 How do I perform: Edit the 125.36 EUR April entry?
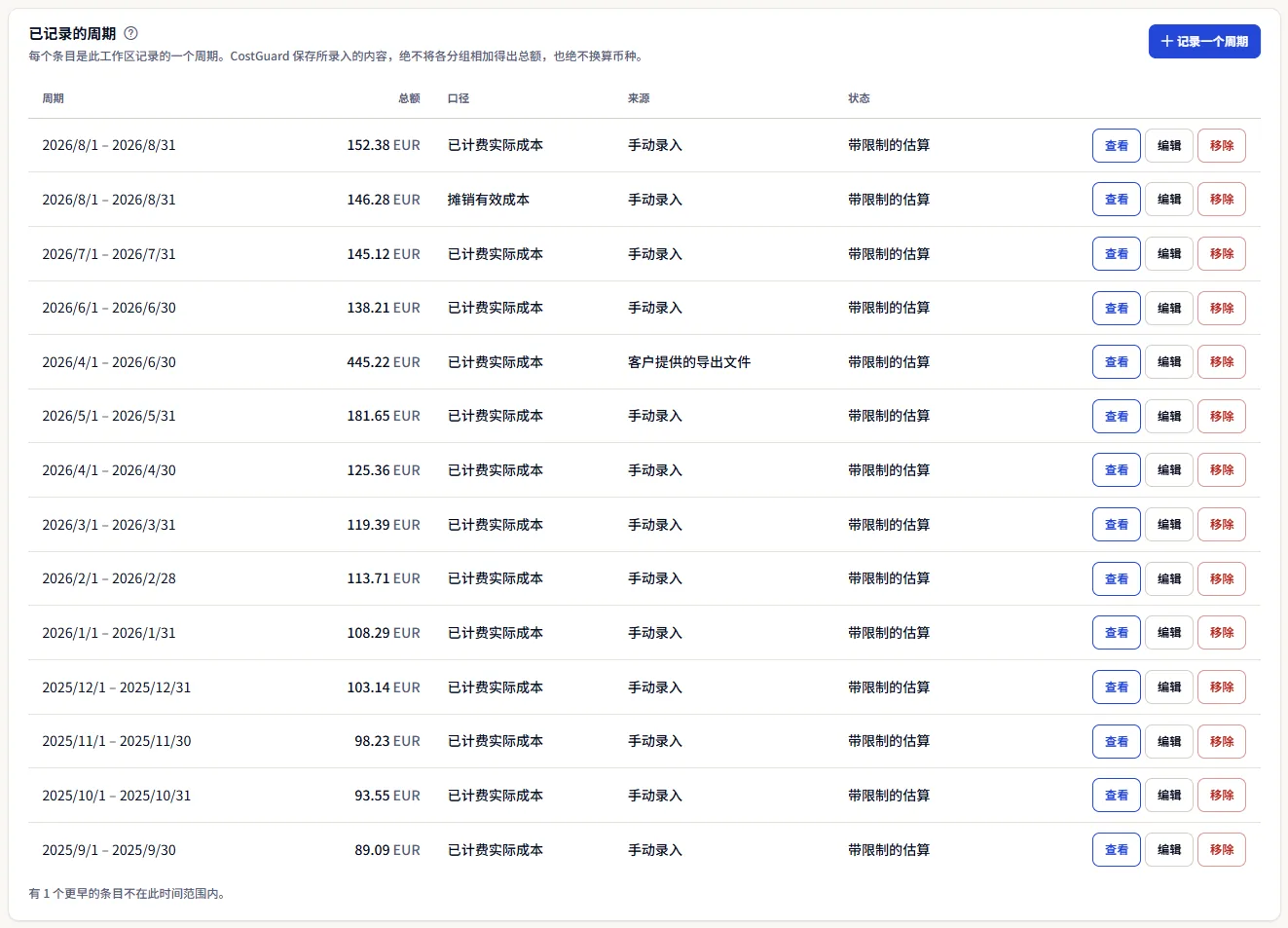click(1169, 470)
